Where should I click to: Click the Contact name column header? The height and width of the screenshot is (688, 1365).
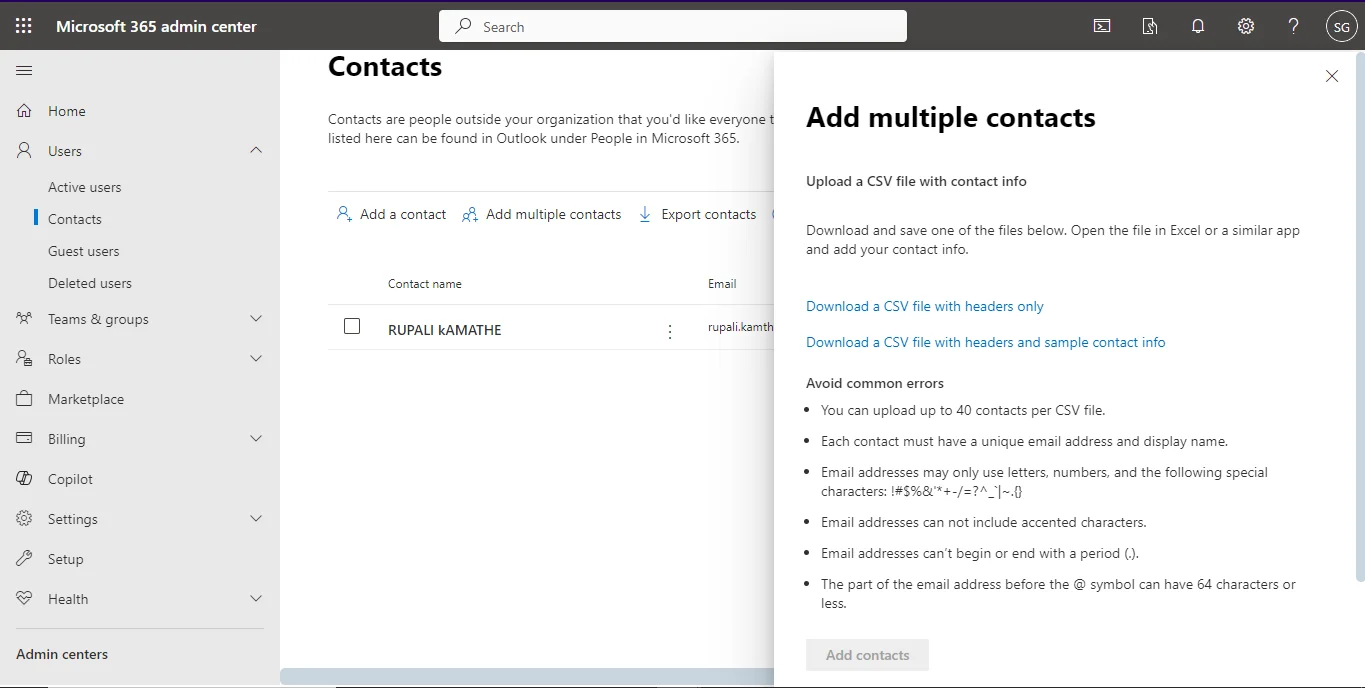click(425, 284)
